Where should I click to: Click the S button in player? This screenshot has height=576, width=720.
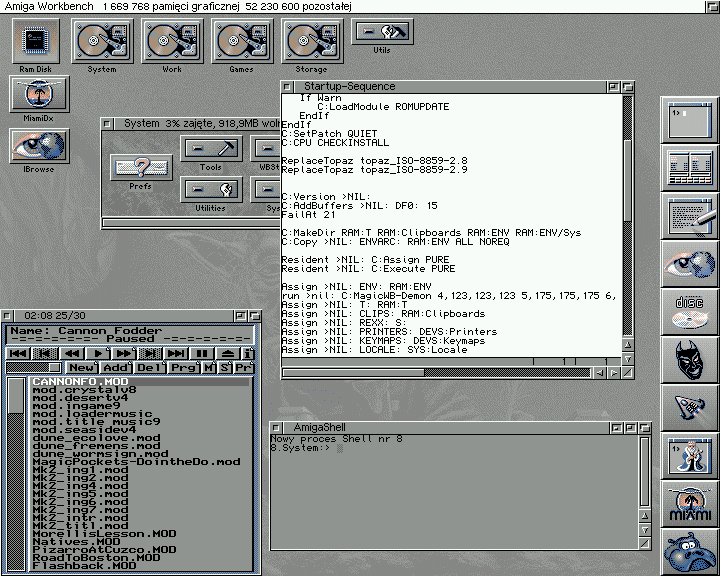coord(225,367)
